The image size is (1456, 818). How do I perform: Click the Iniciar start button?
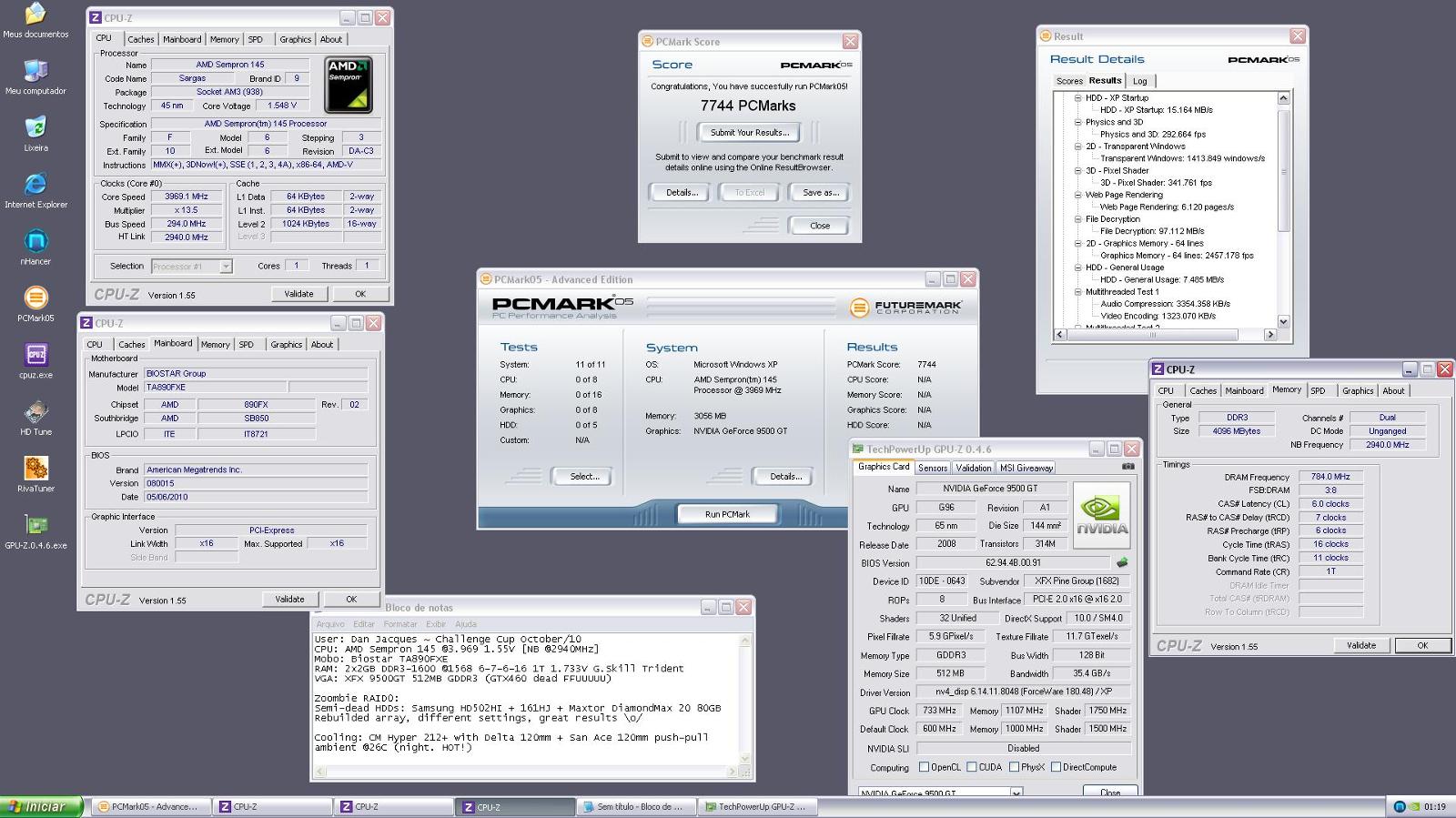click(42, 806)
